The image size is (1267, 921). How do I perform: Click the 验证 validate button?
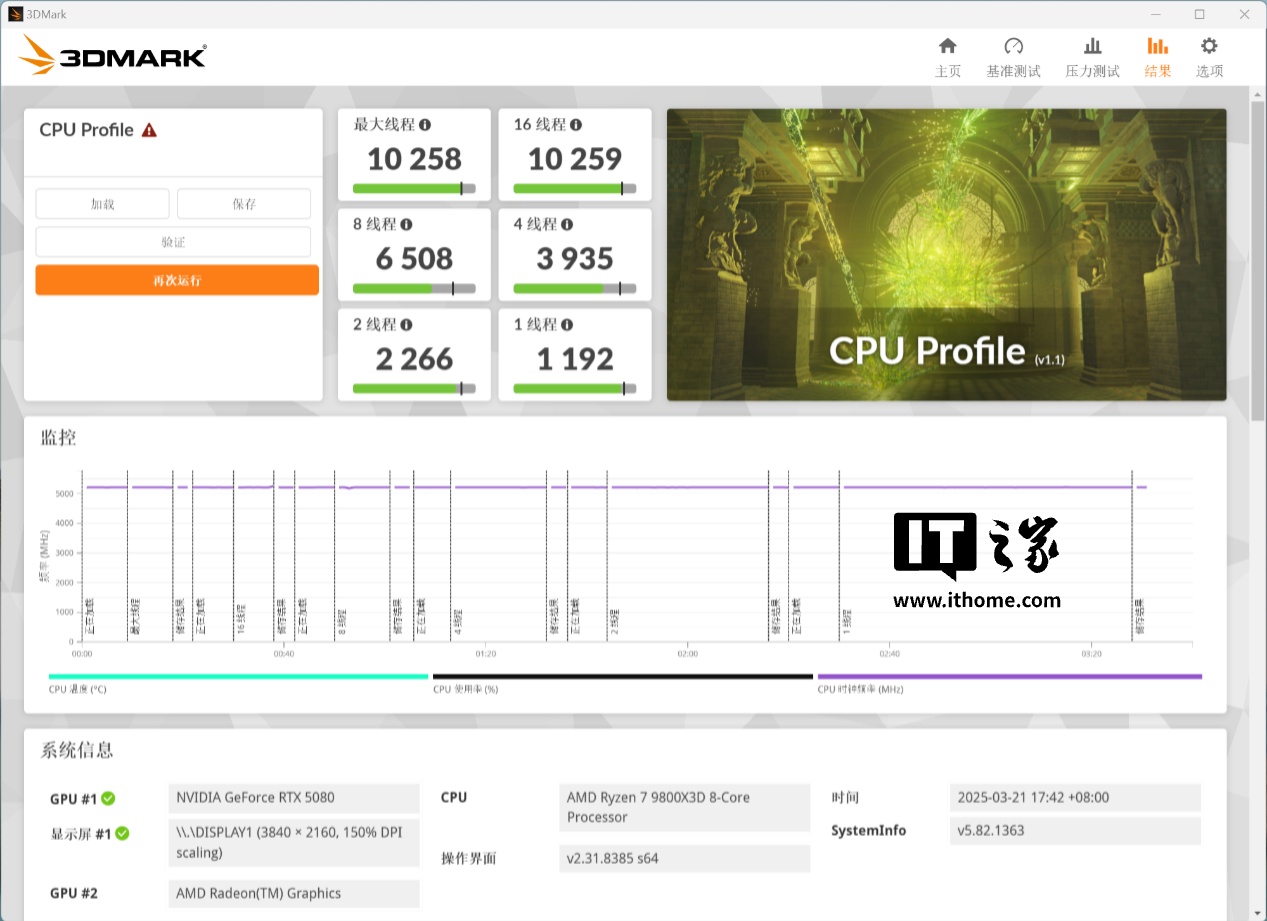(173, 242)
